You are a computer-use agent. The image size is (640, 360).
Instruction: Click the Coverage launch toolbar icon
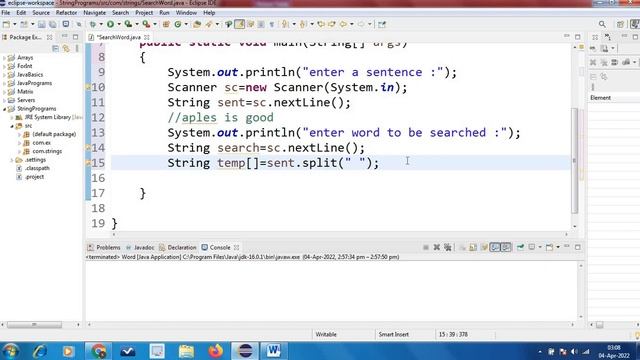[x=128, y=24]
